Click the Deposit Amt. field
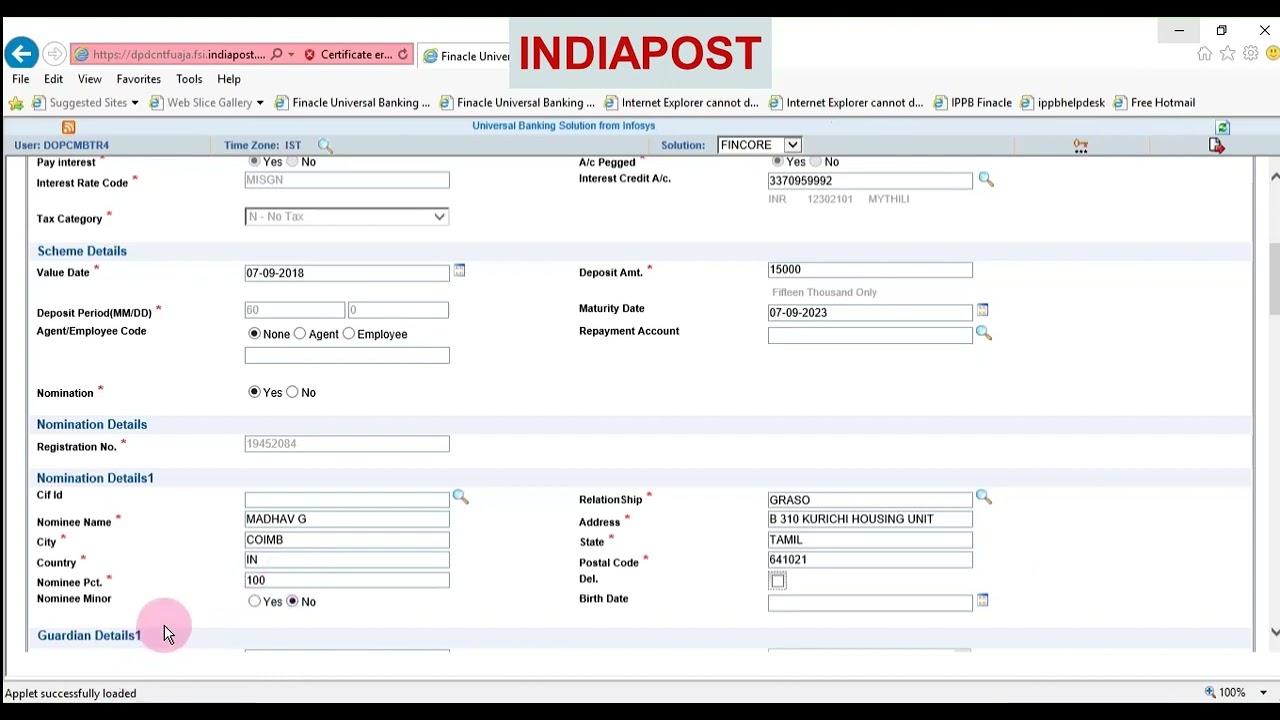 tap(870, 270)
